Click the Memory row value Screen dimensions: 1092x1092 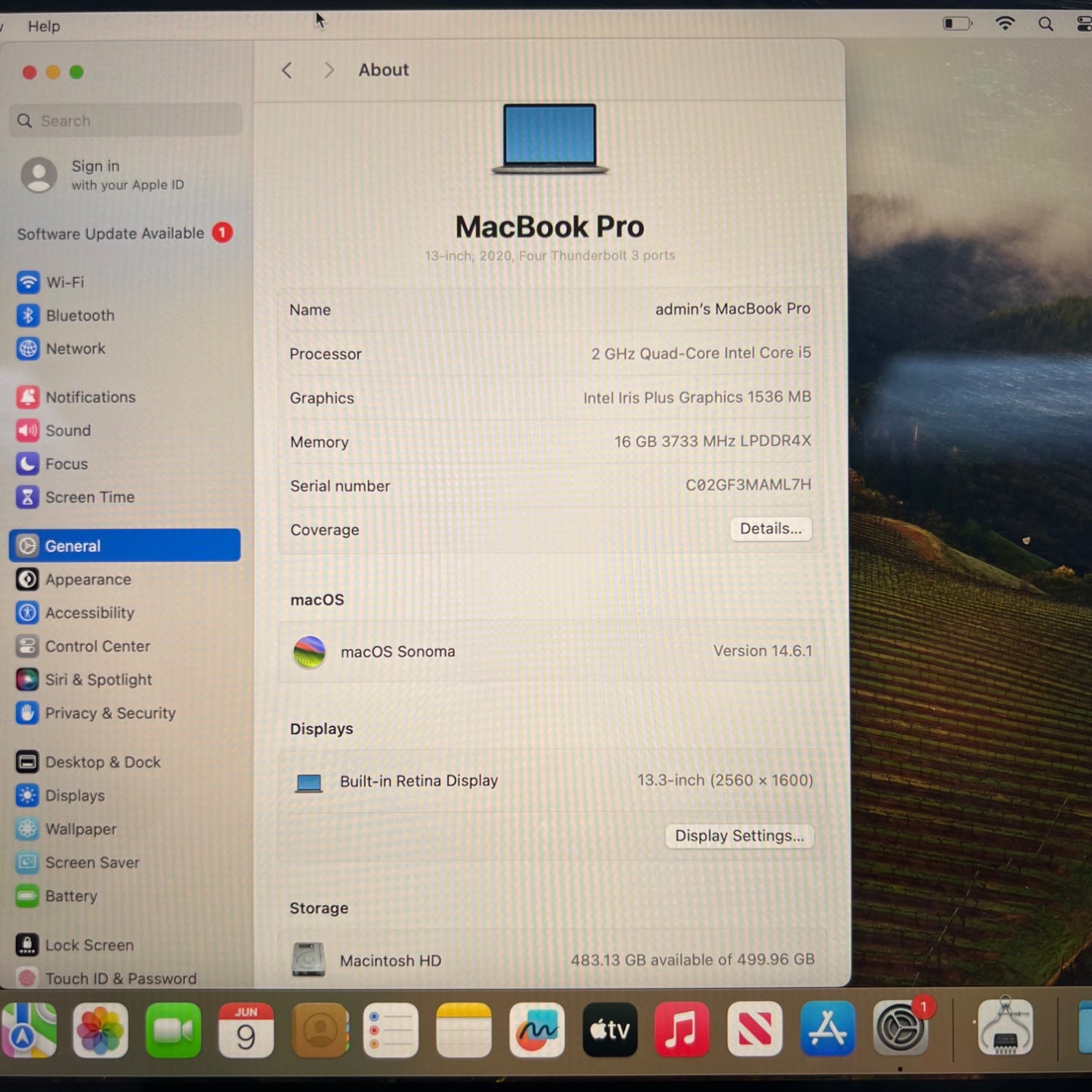pyautogui.click(x=713, y=441)
